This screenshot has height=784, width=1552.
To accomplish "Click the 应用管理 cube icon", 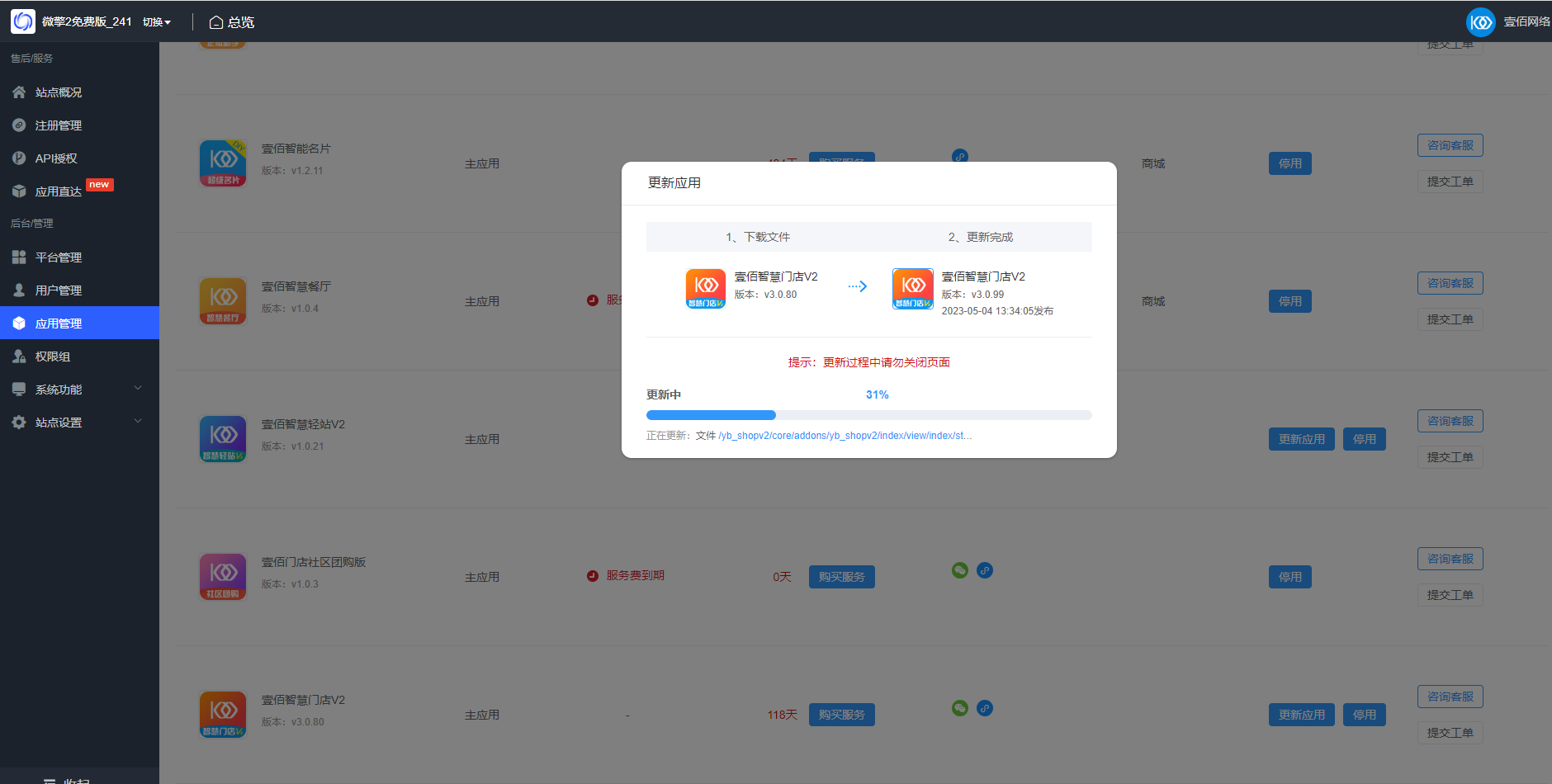I will click(19, 324).
